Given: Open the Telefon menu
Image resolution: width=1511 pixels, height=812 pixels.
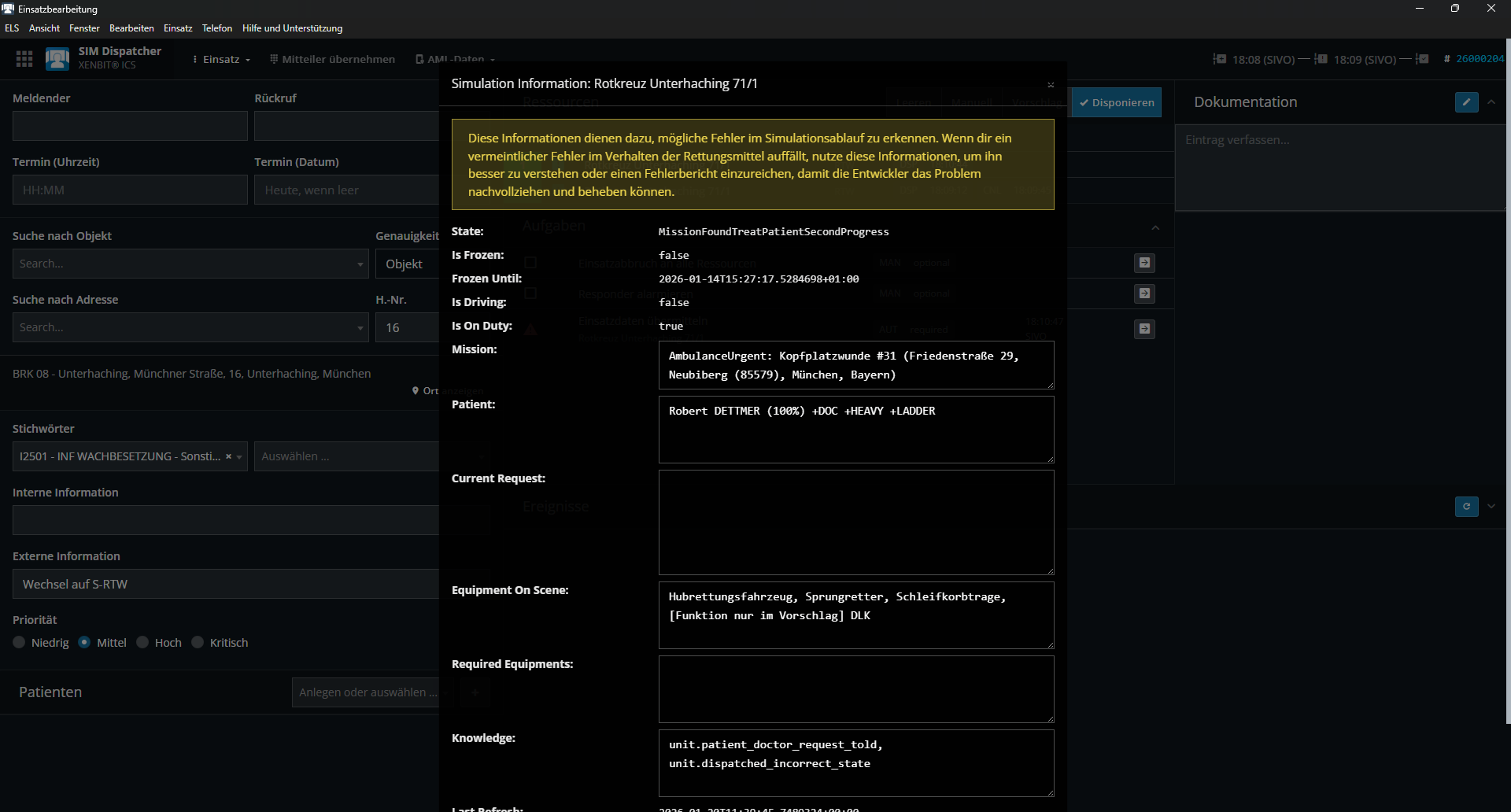Looking at the screenshot, I should click(216, 28).
